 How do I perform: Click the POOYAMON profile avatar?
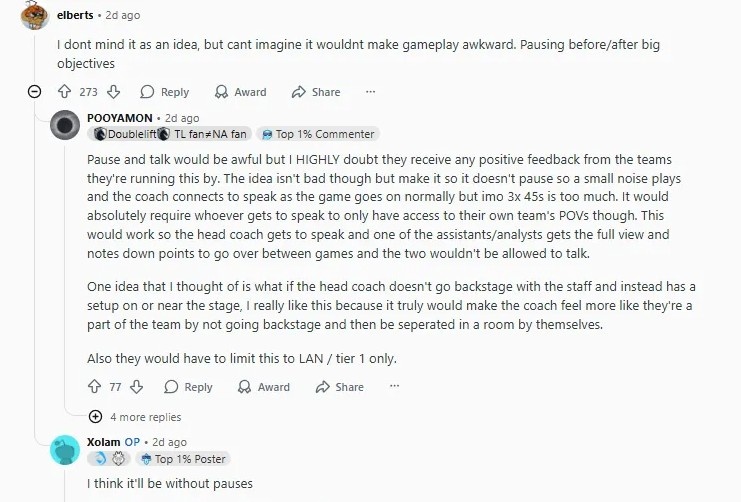tap(65, 126)
